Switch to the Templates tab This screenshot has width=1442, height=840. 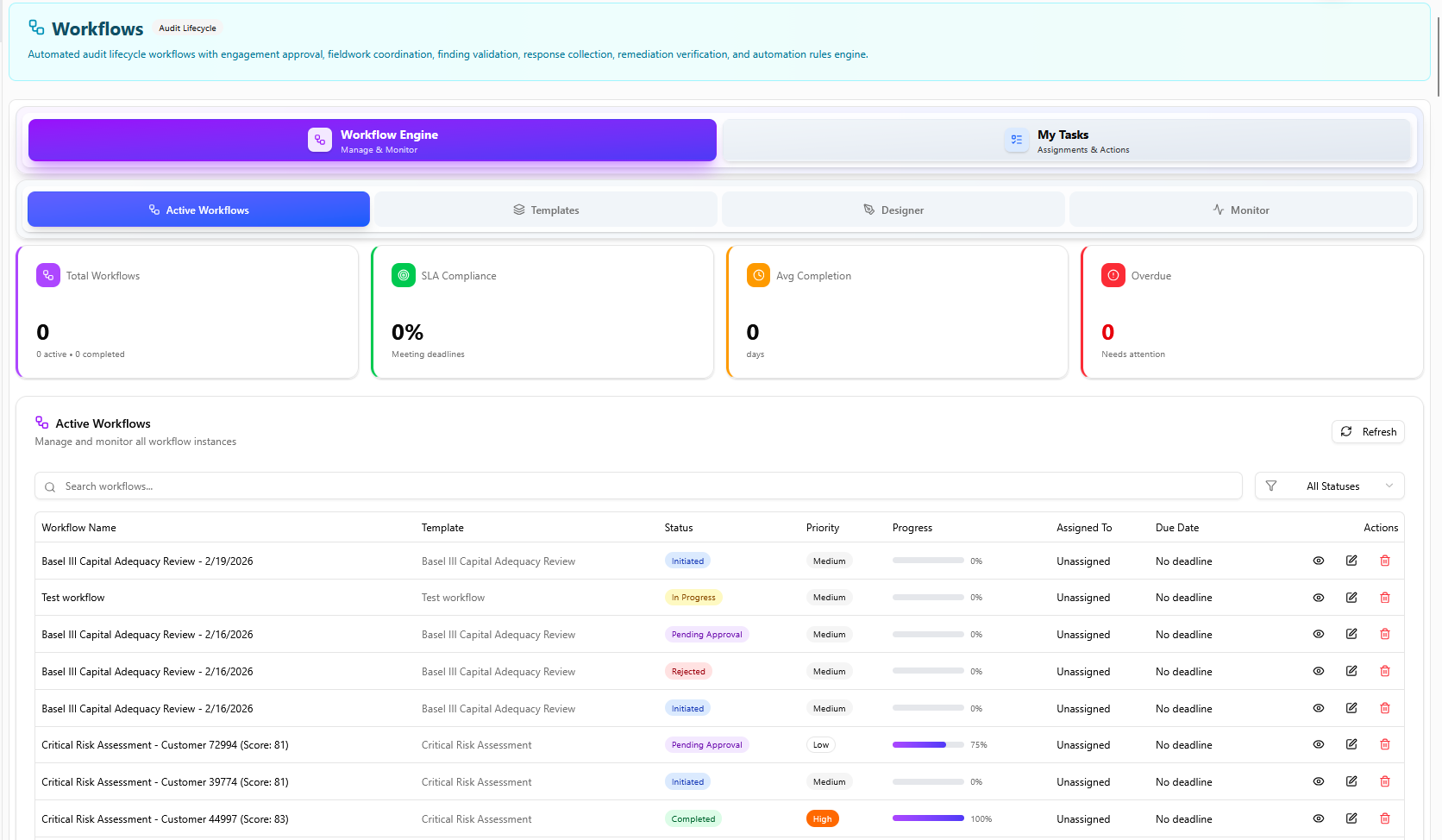coord(546,210)
